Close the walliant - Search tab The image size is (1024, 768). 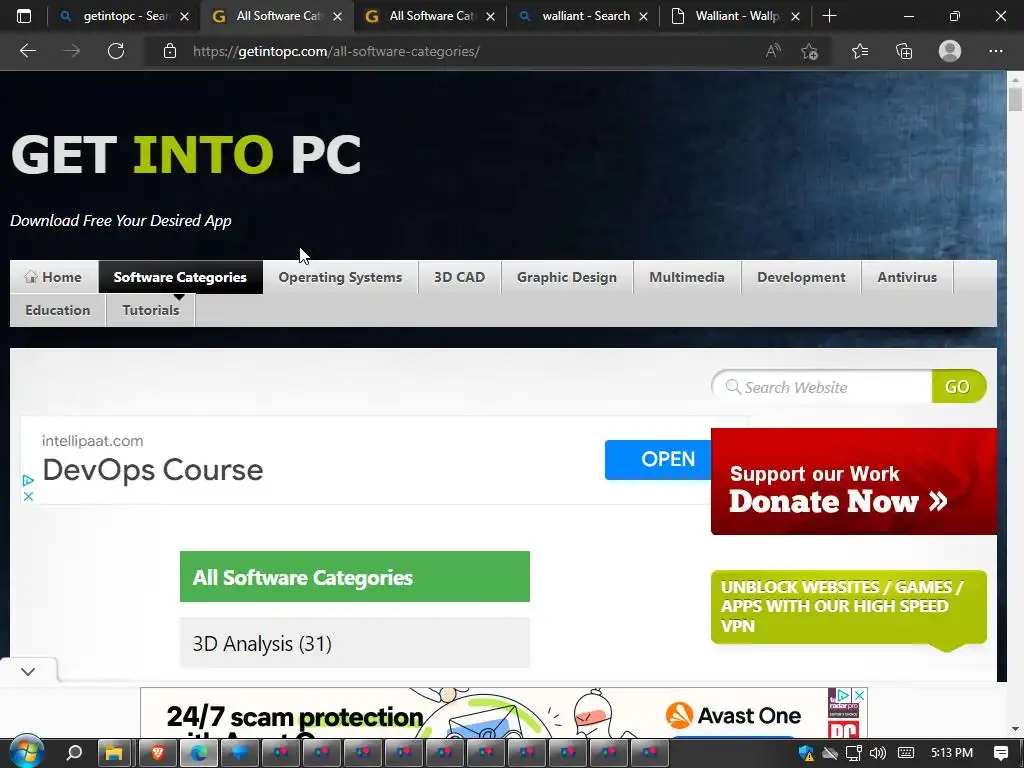tap(643, 16)
